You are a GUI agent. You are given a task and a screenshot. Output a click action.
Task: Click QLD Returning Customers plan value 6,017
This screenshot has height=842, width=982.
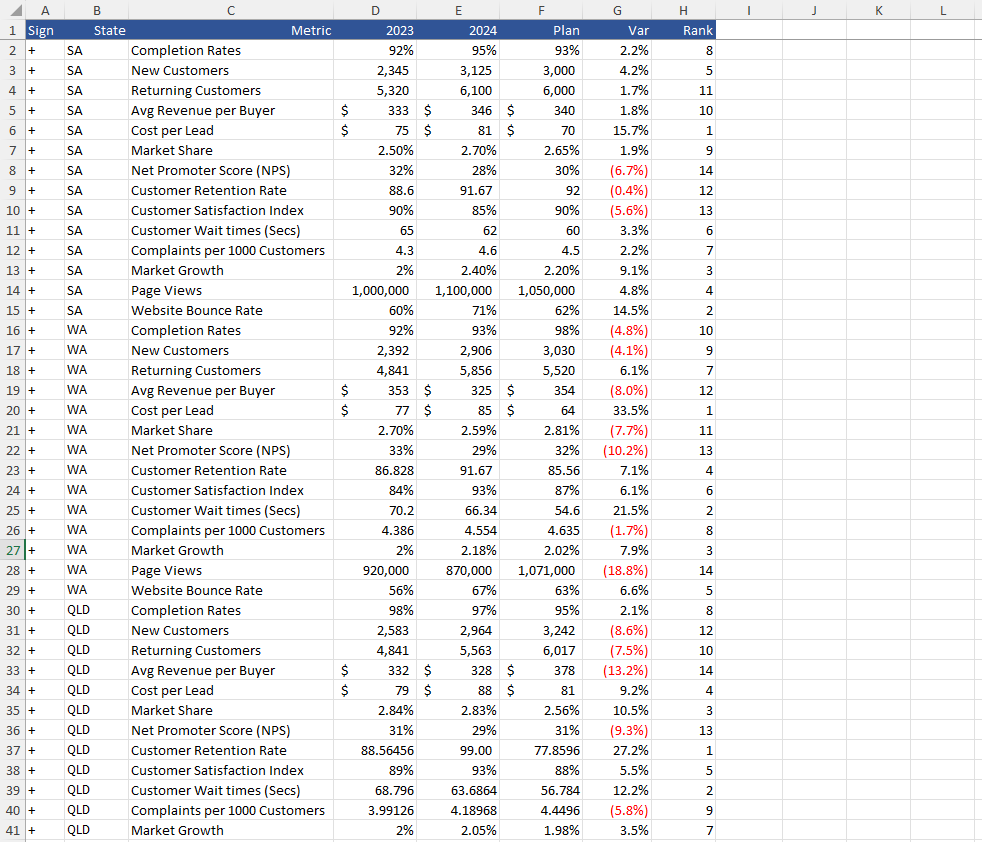tap(541, 650)
